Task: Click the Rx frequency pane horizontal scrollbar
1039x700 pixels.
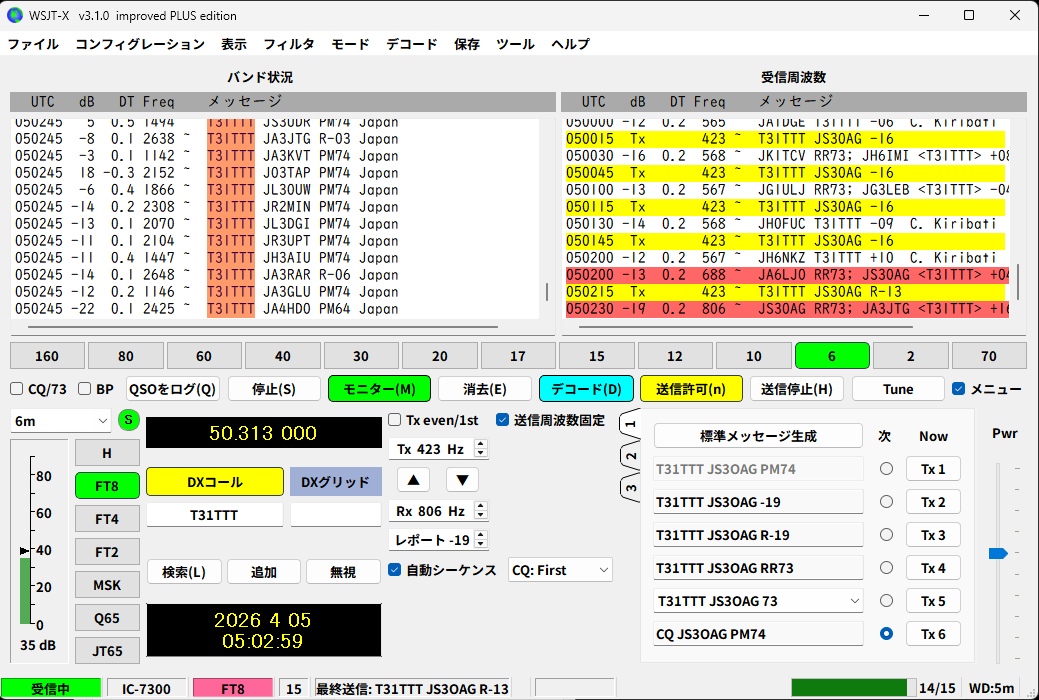Action: pyautogui.click(x=745, y=327)
